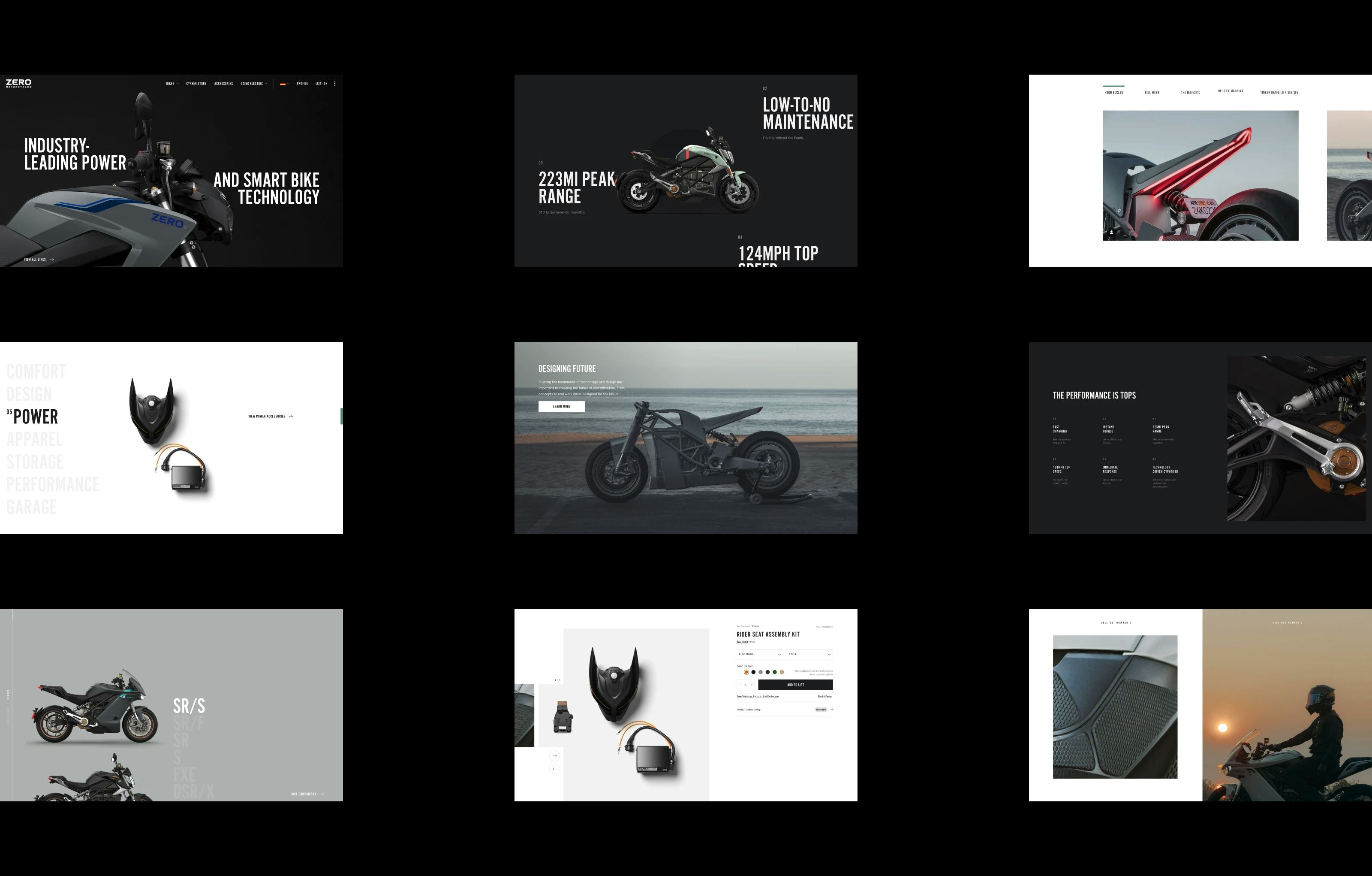This screenshot has width=1372, height=876.
Task: Click the German flag language icon
Action: pos(283,83)
